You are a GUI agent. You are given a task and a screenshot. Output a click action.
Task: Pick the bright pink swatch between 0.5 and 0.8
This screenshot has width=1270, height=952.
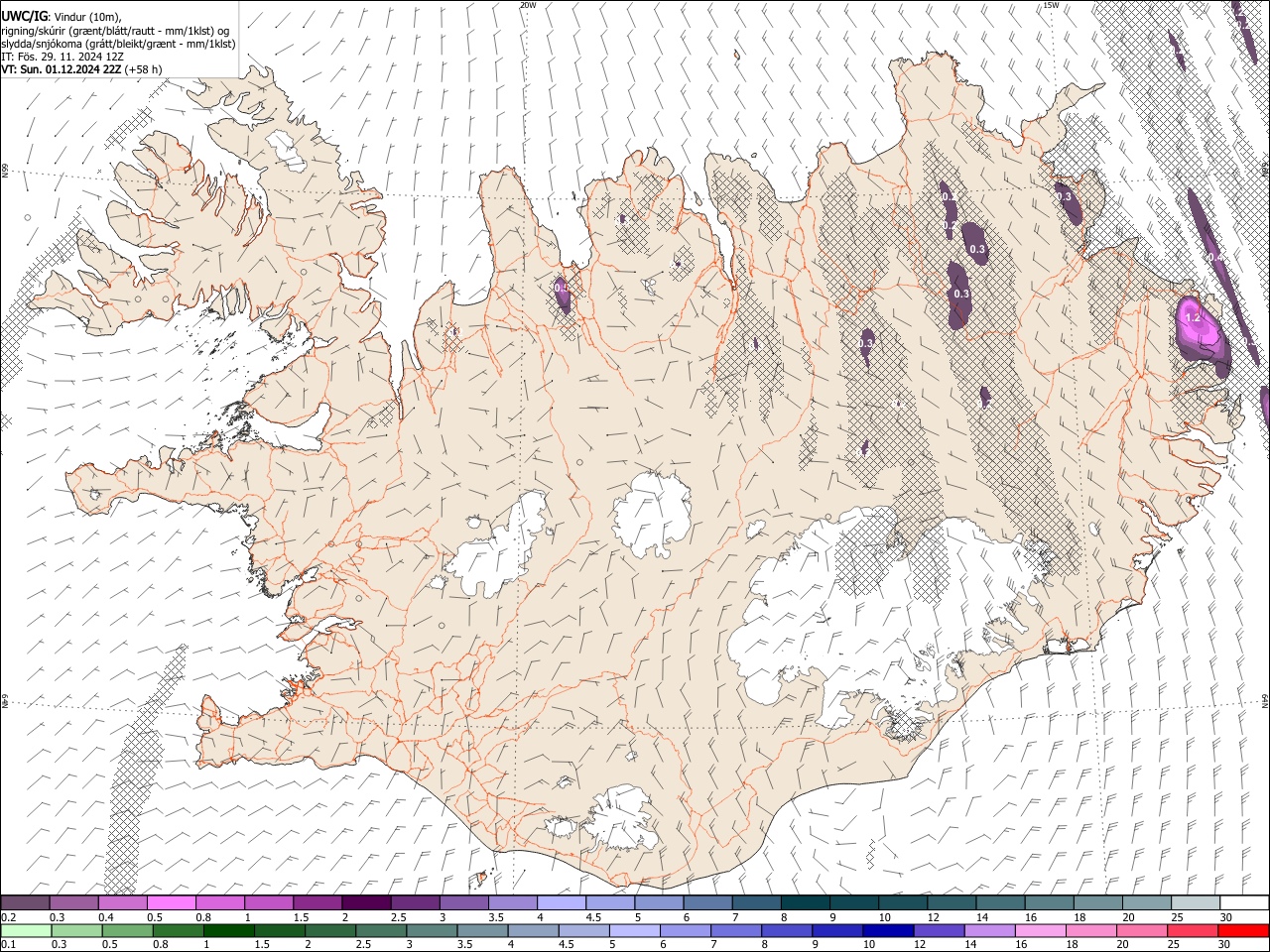coord(172,903)
